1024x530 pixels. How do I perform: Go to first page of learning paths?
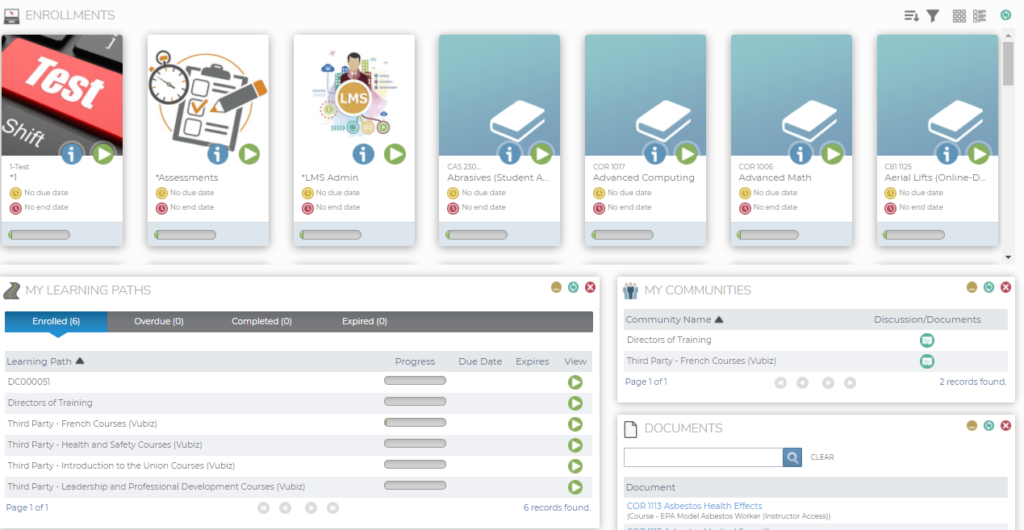[263, 508]
